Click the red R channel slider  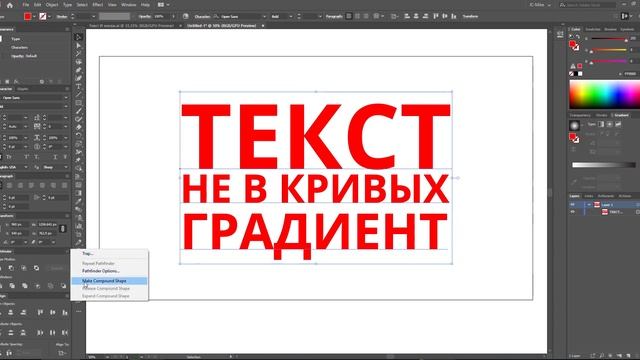609,39
